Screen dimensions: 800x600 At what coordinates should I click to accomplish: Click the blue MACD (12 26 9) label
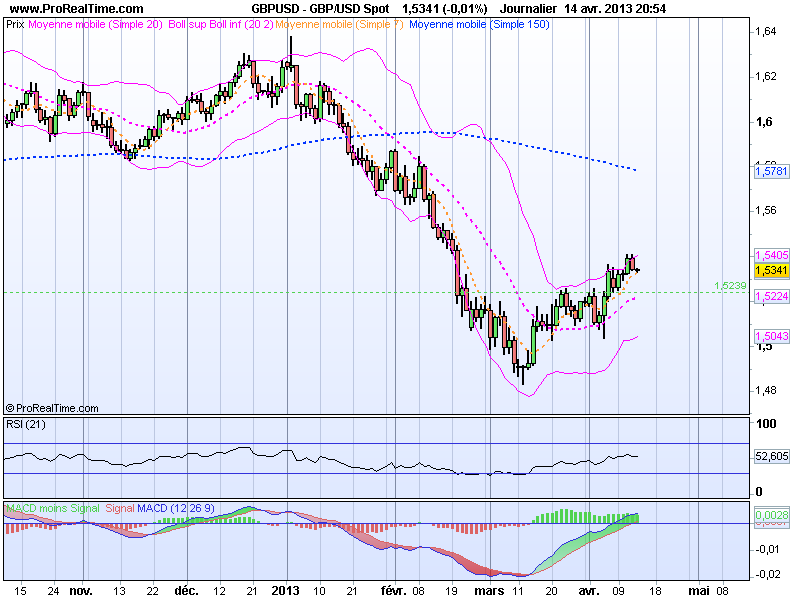(176, 508)
